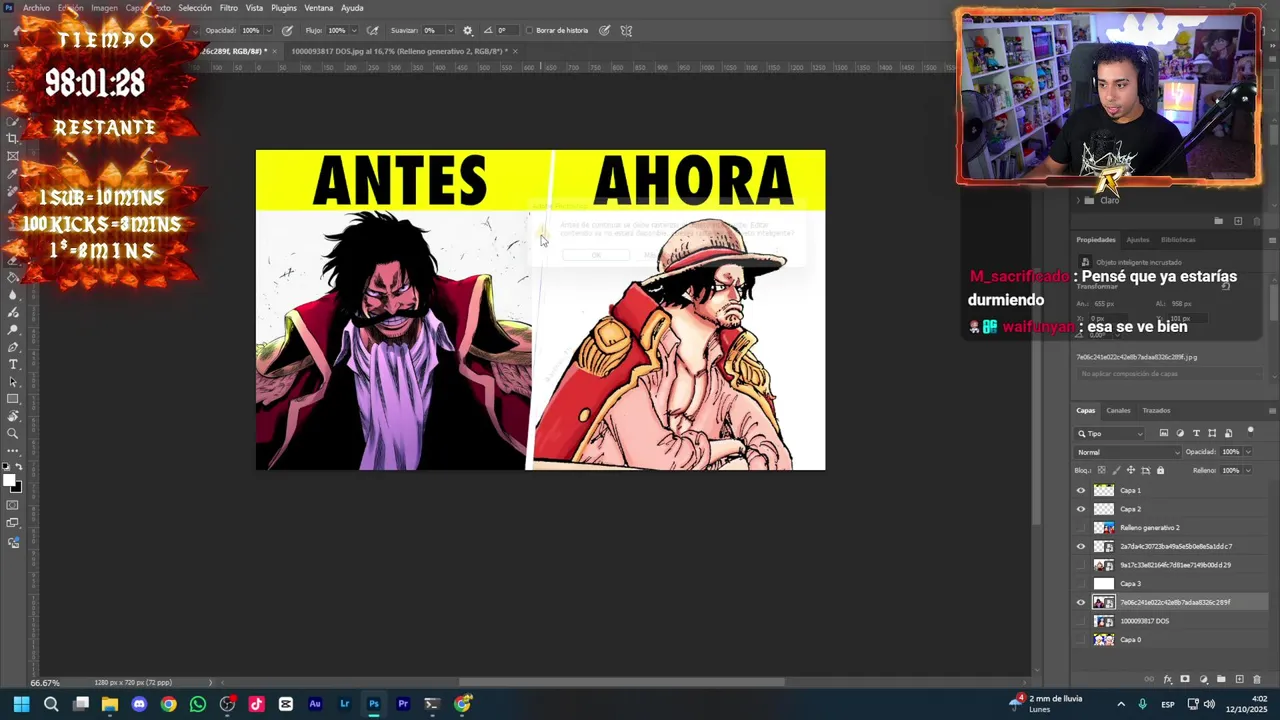The width and height of the screenshot is (1280, 720).
Task: Filter layers by type (T) icon
Action: pos(1196,433)
